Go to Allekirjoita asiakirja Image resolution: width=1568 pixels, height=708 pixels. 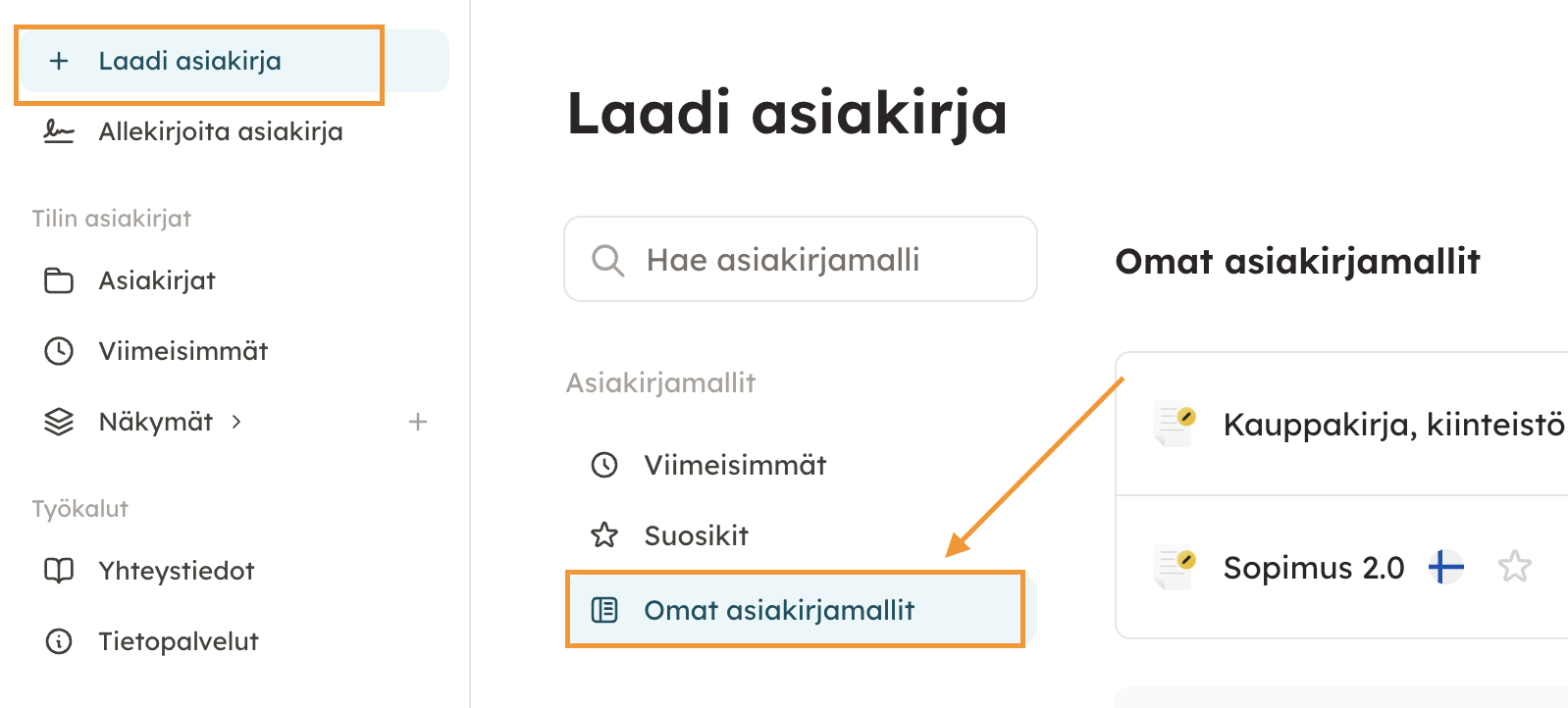coord(221,131)
